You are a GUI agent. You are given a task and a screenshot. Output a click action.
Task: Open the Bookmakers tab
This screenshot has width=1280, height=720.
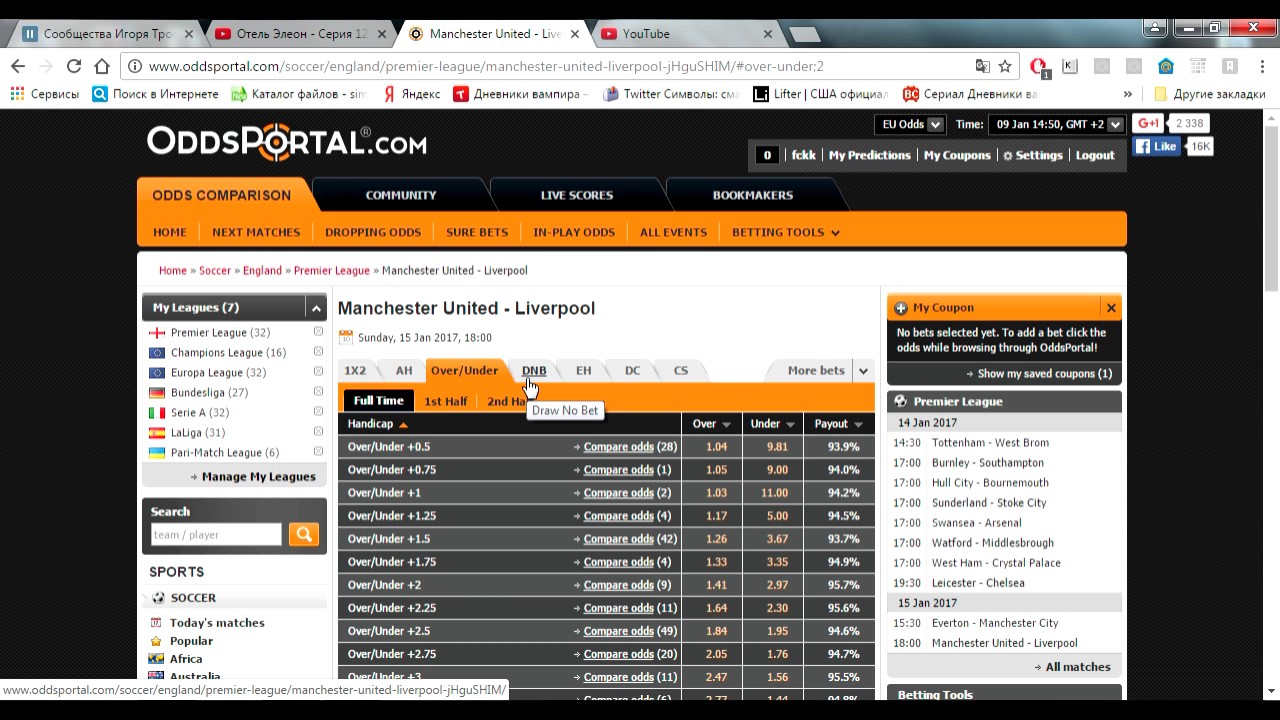752,195
